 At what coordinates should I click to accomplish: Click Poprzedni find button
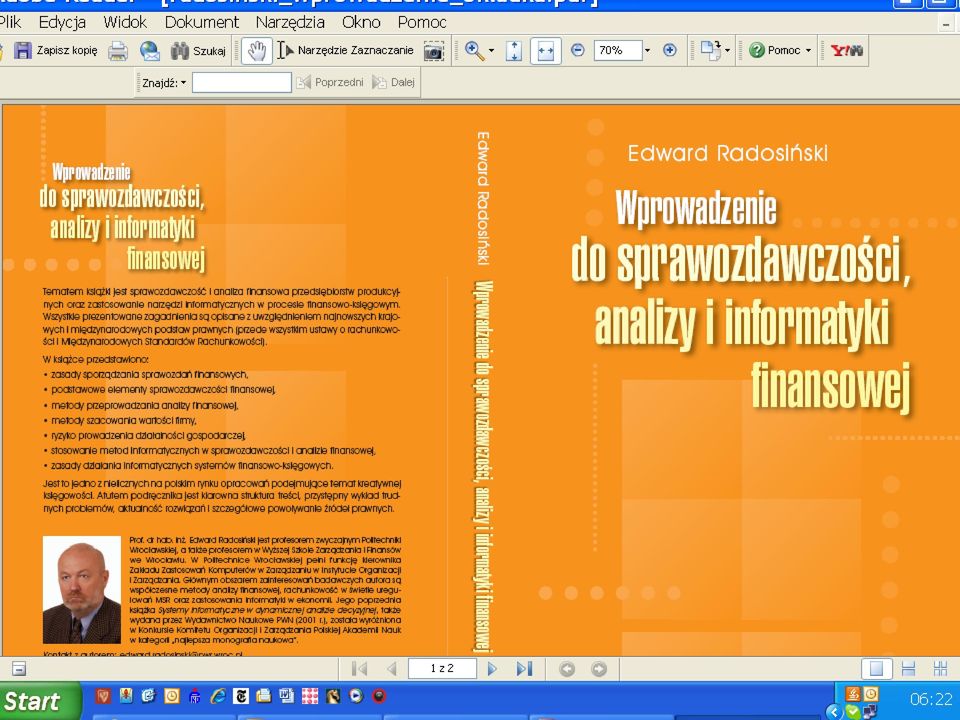coord(330,83)
